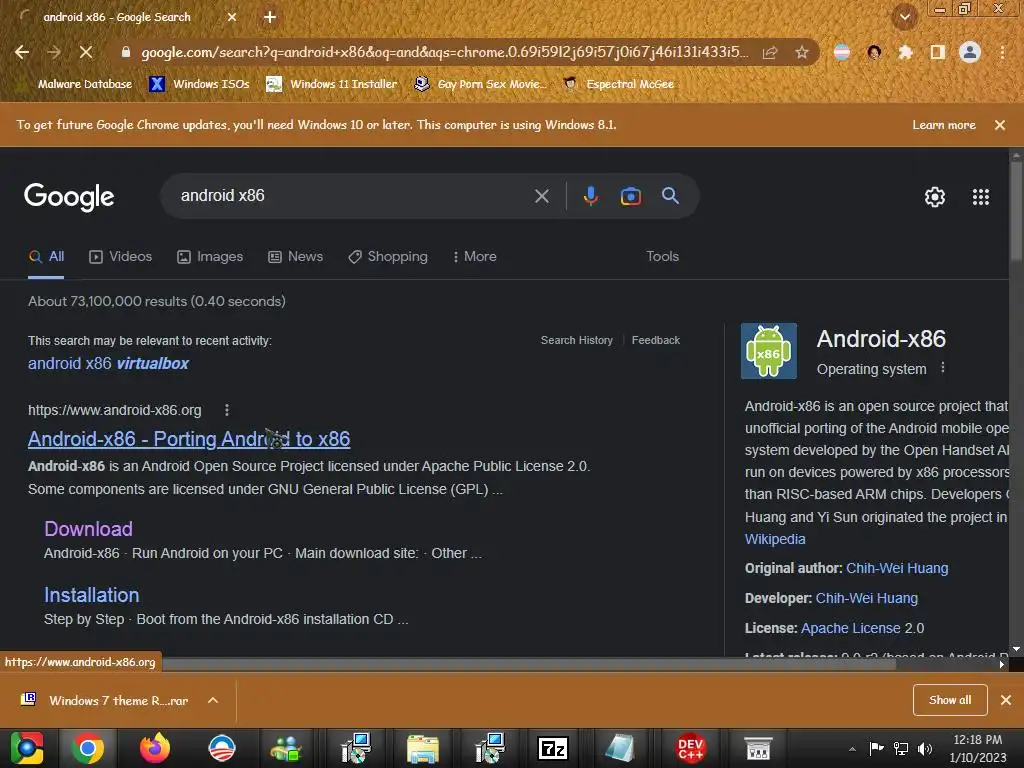This screenshot has width=1024, height=768.
Task: Click the horizontal page scrollbar
Action: [x=529, y=664]
